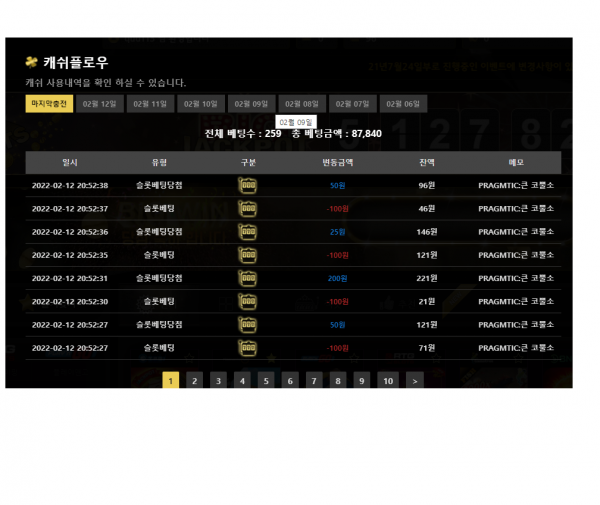Click timestamp 2022-02-12 20:52:36
Image resolution: width=600 pixels, height=505 pixels.
click(x=70, y=232)
